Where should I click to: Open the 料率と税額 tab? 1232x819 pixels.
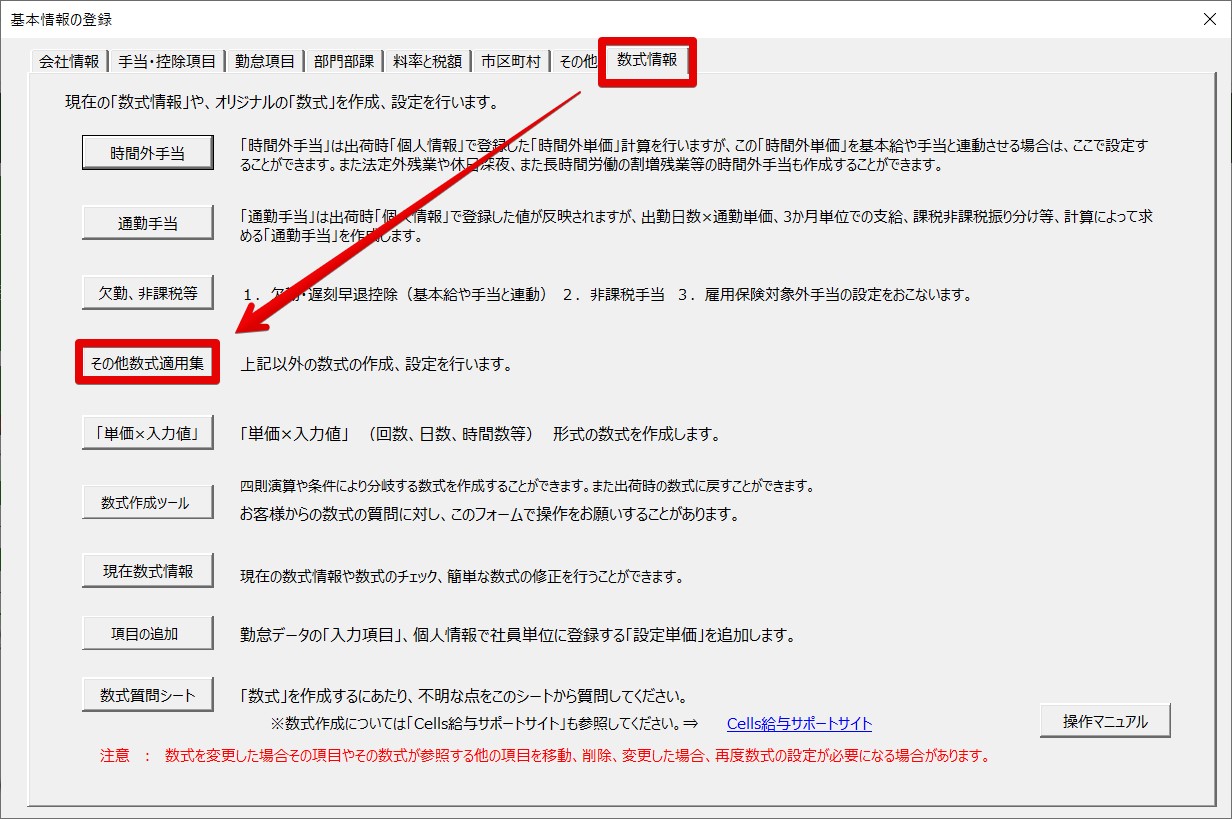[x=427, y=61]
